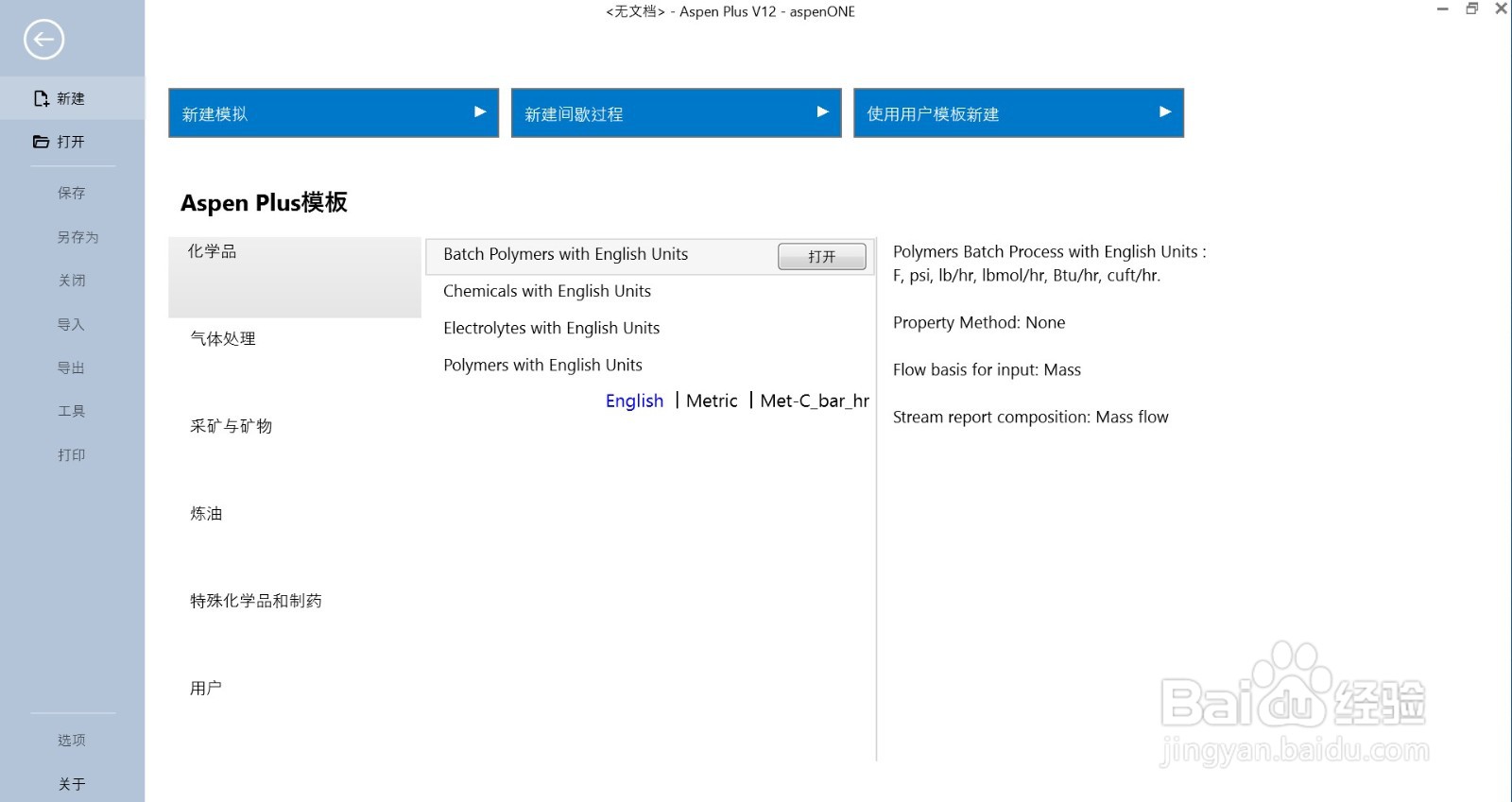Select the 采矿与矿物 template category
The image size is (1512, 802).
(x=232, y=426)
